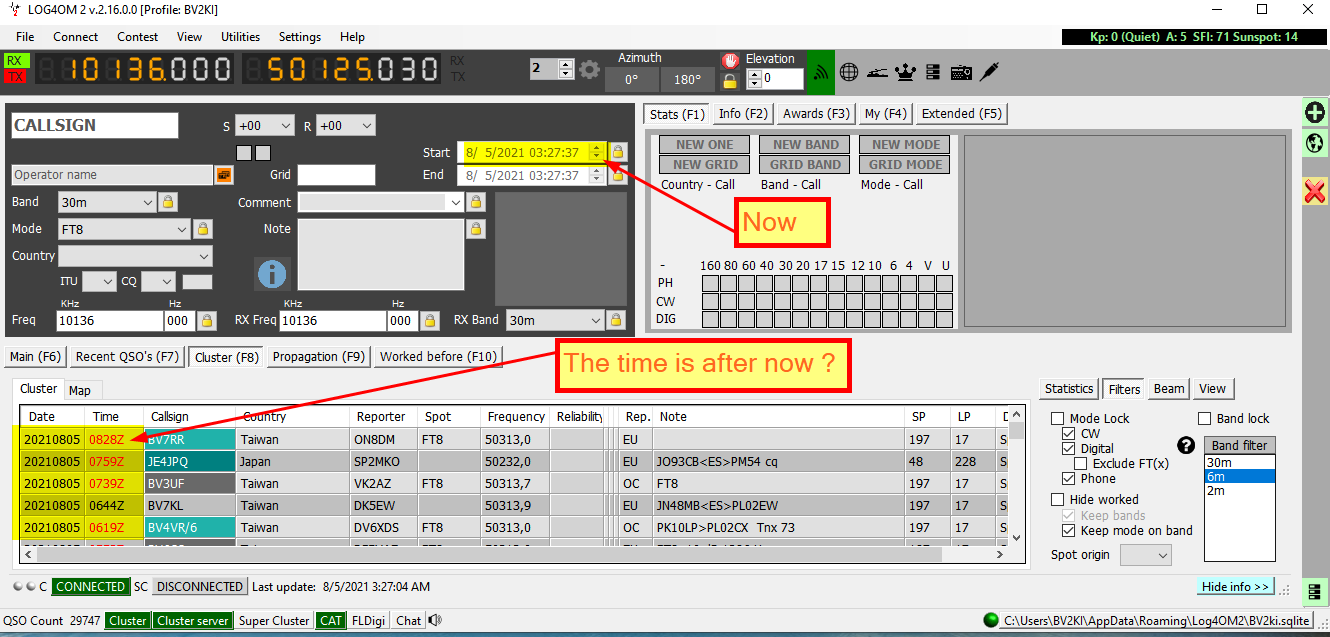
Task: Click the red X clear icon
Action: pyautogui.click(x=1315, y=191)
